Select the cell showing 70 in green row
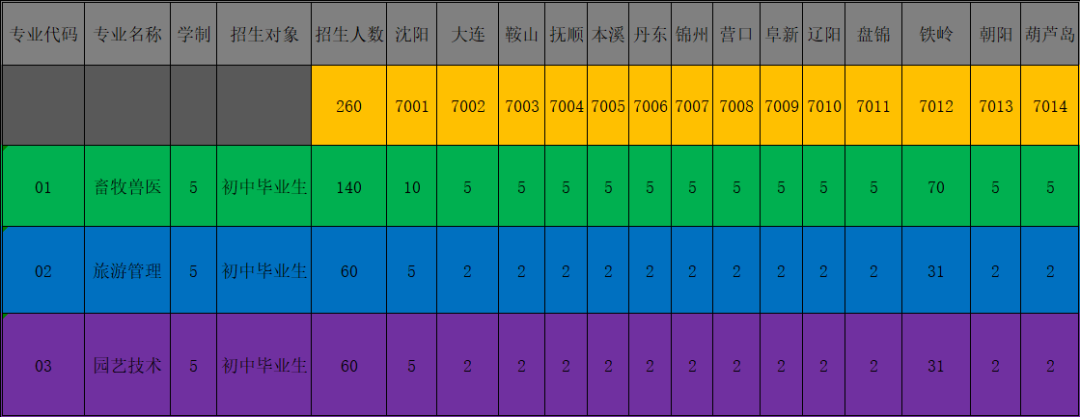Viewport: 1080px width, 417px height. pos(935,187)
